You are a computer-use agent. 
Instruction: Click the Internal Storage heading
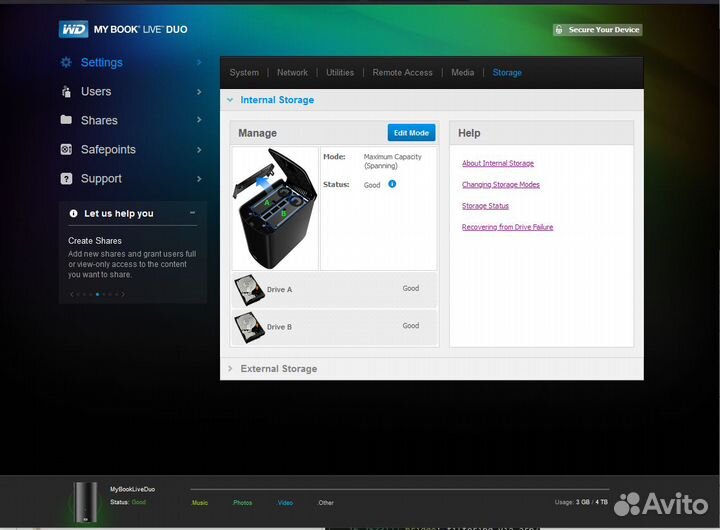[277, 100]
